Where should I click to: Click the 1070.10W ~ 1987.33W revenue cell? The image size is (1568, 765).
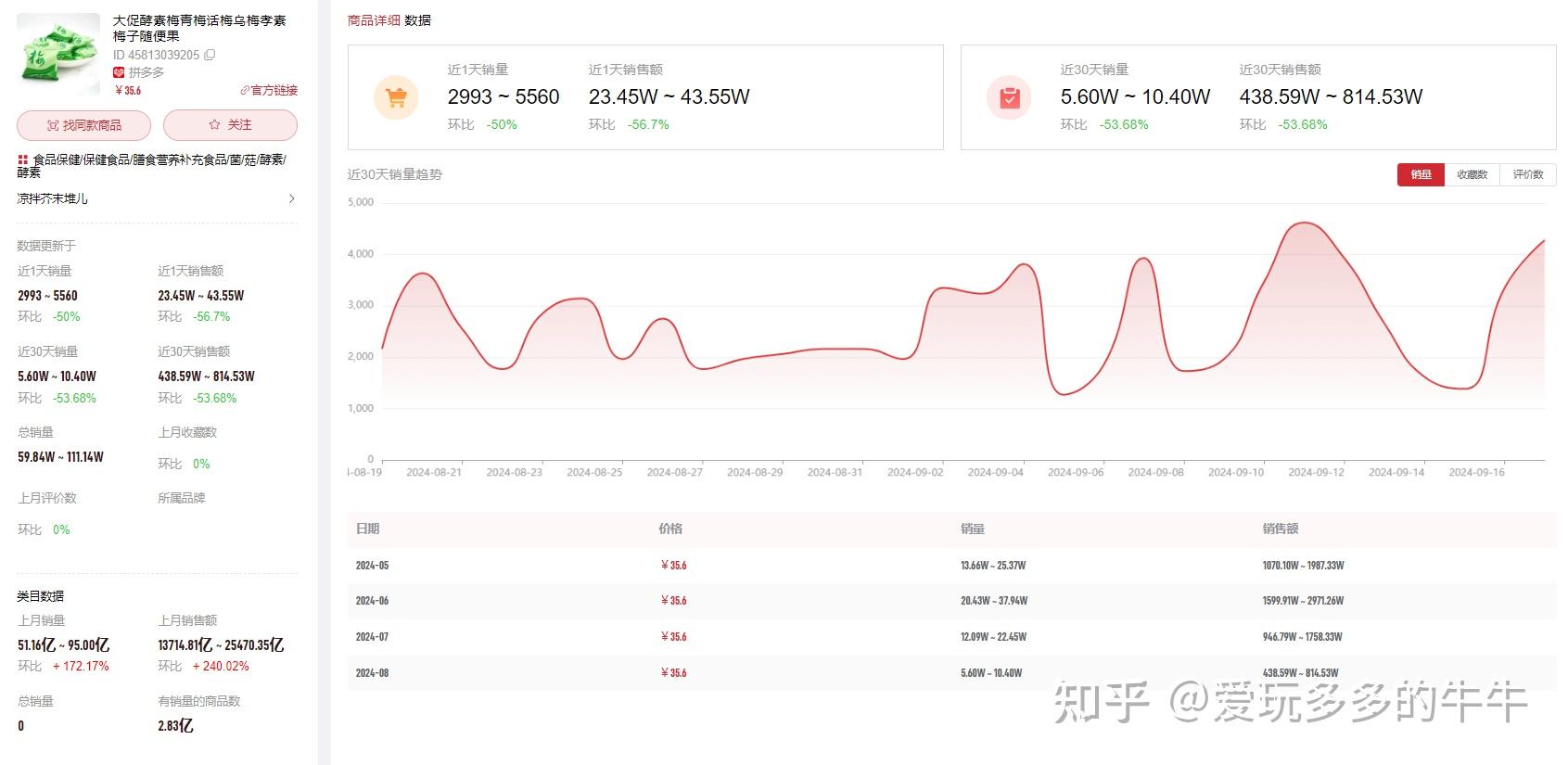(x=1303, y=566)
